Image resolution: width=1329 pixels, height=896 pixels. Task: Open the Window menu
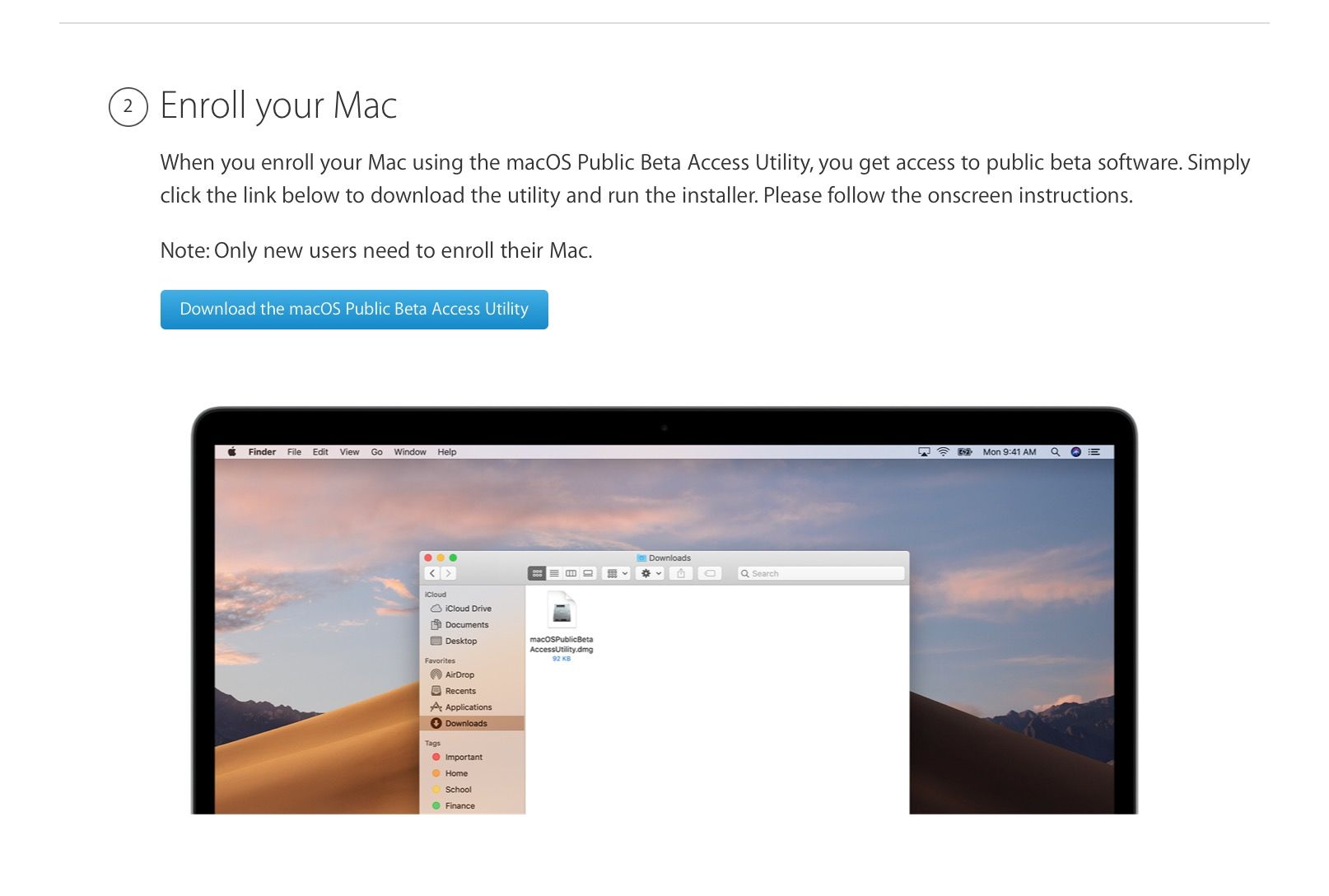click(410, 452)
